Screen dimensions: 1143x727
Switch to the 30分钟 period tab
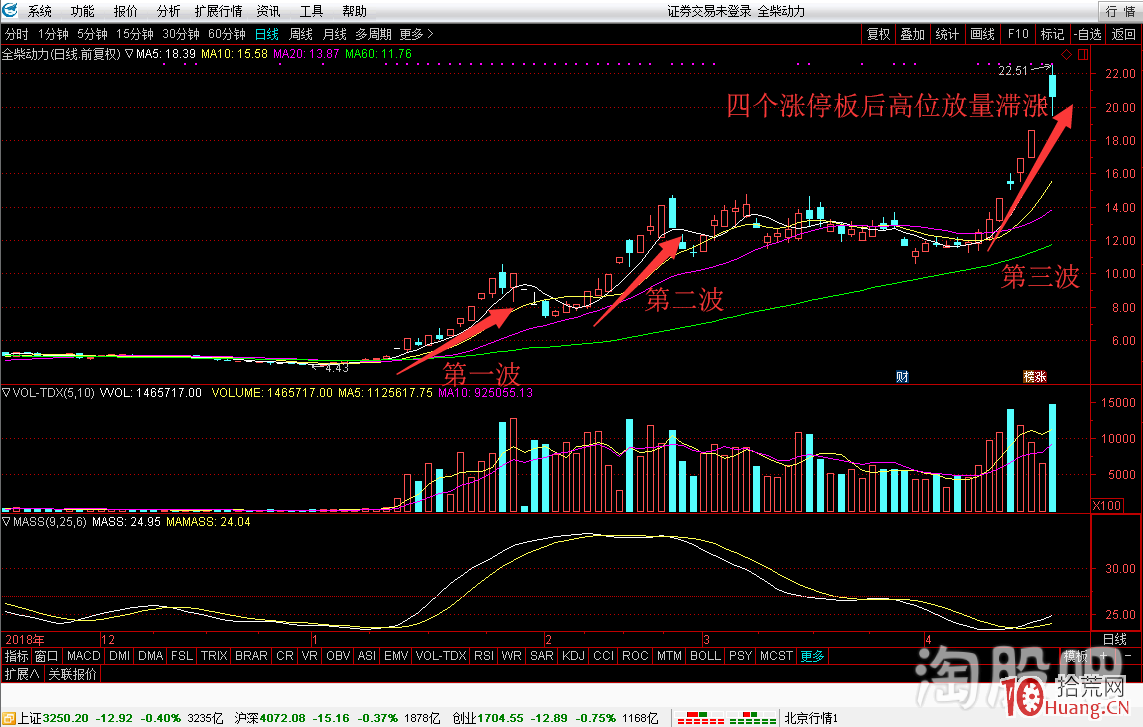tap(181, 34)
